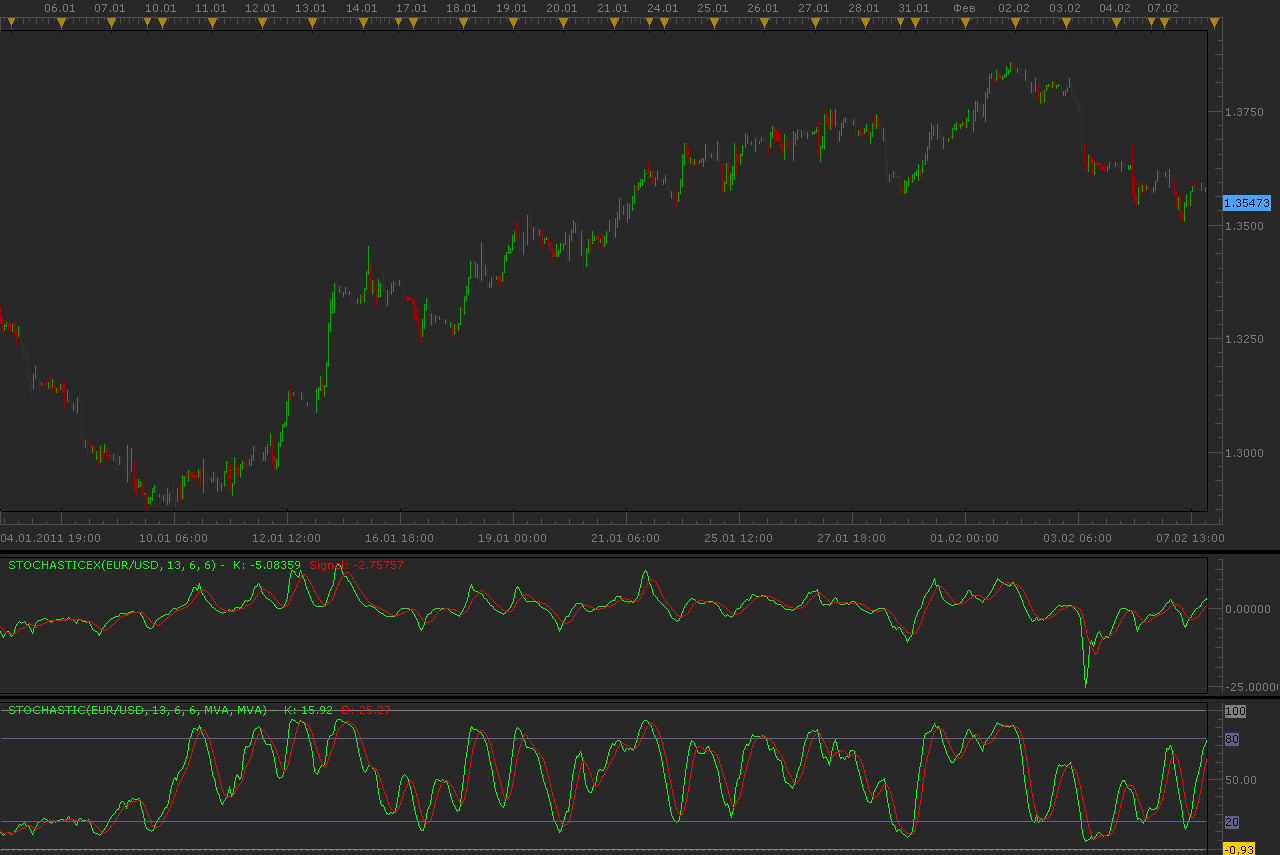This screenshot has height=855, width=1280.
Task: Click the triangle marker under date 06.01
Action: [x=60, y=22]
